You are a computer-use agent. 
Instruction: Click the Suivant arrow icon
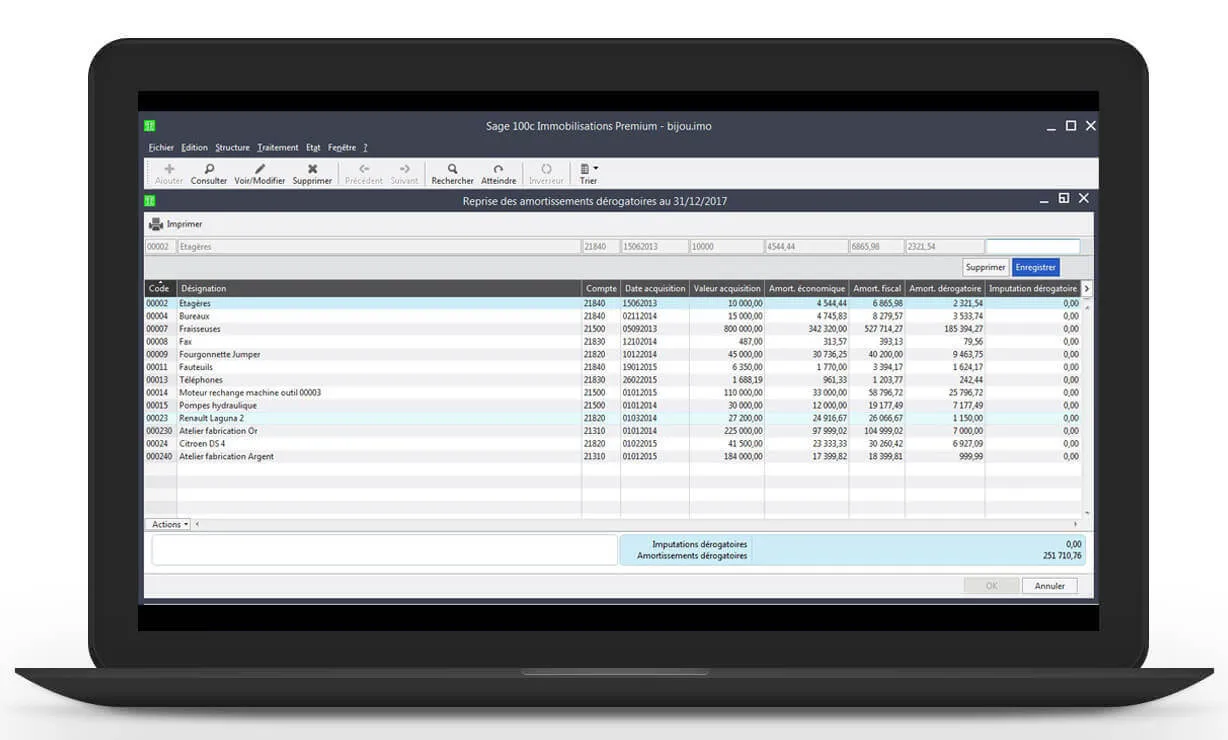(404, 170)
